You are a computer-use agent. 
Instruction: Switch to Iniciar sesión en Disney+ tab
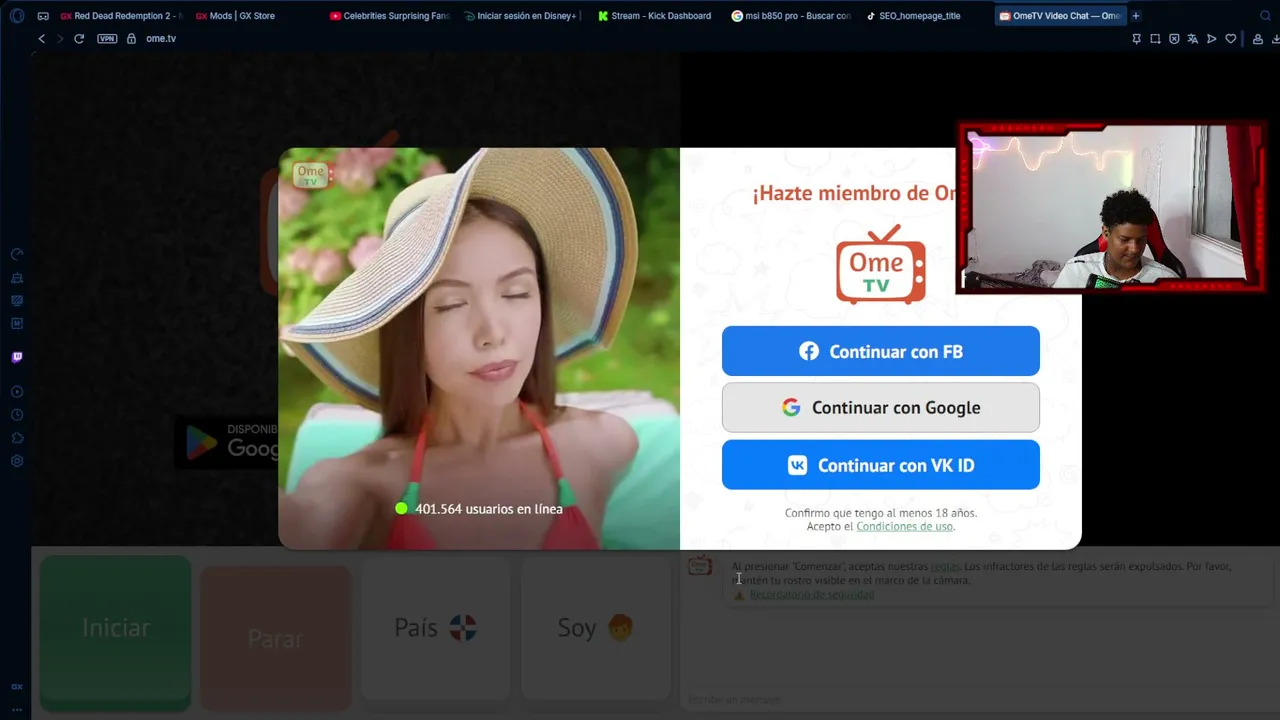pos(523,16)
